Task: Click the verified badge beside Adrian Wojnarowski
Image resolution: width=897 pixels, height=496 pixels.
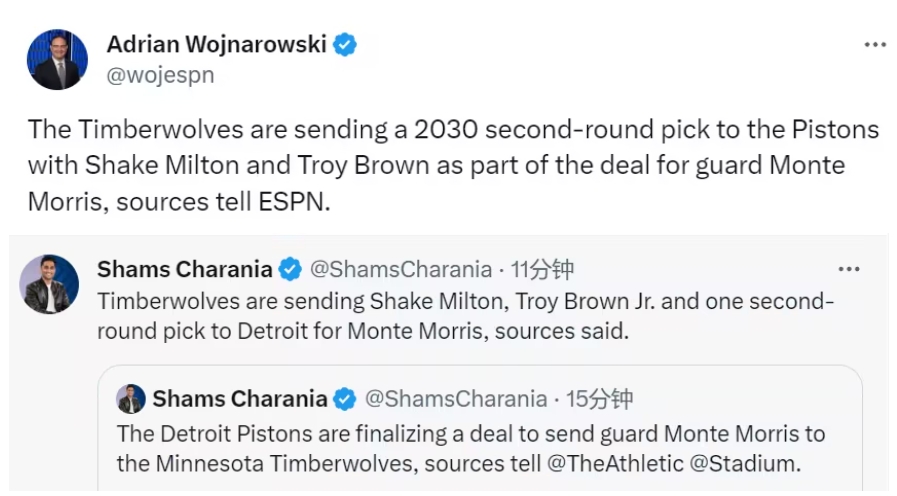Action: click(345, 44)
